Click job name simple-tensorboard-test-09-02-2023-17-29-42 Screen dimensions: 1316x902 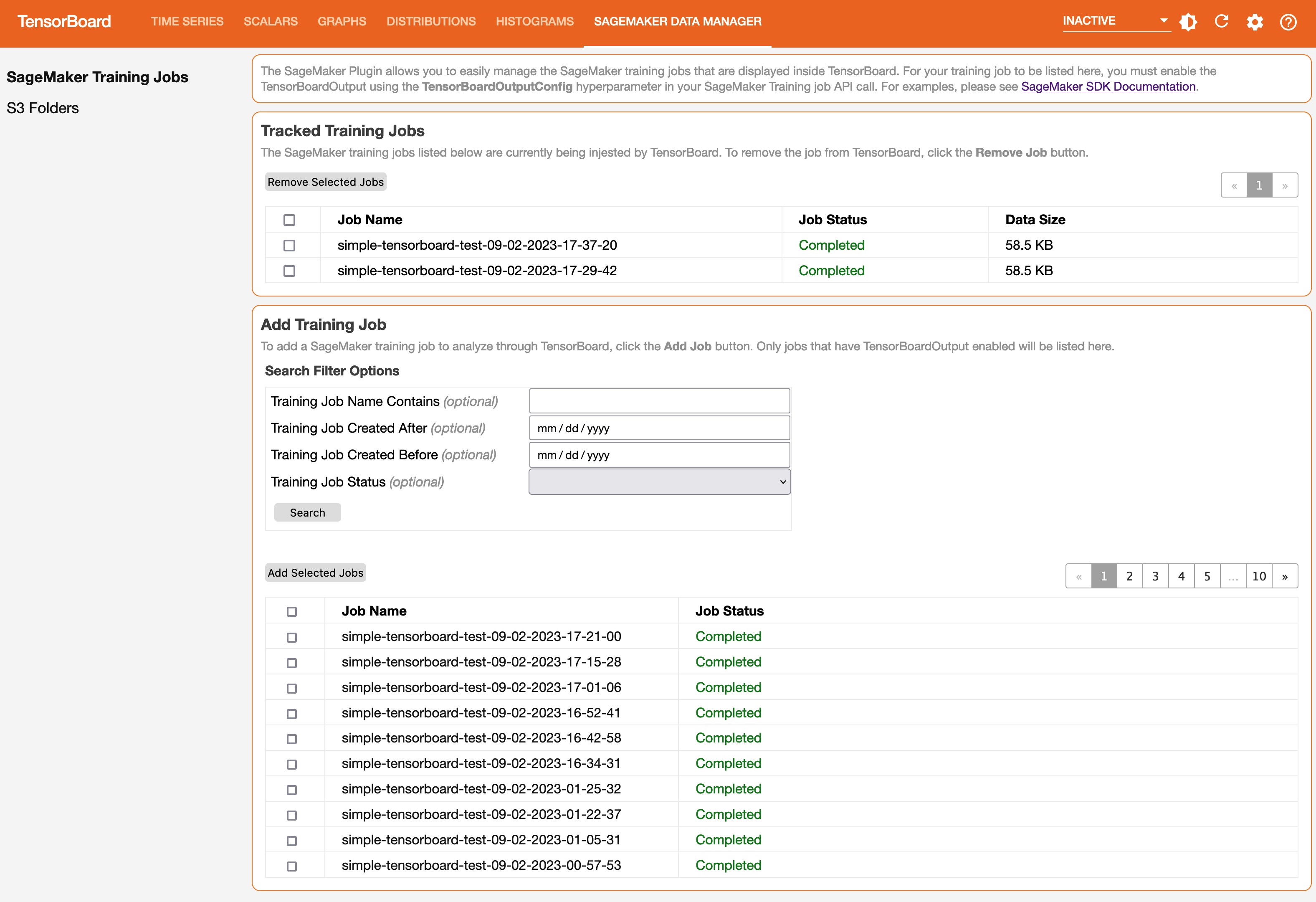[x=477, y=271]
